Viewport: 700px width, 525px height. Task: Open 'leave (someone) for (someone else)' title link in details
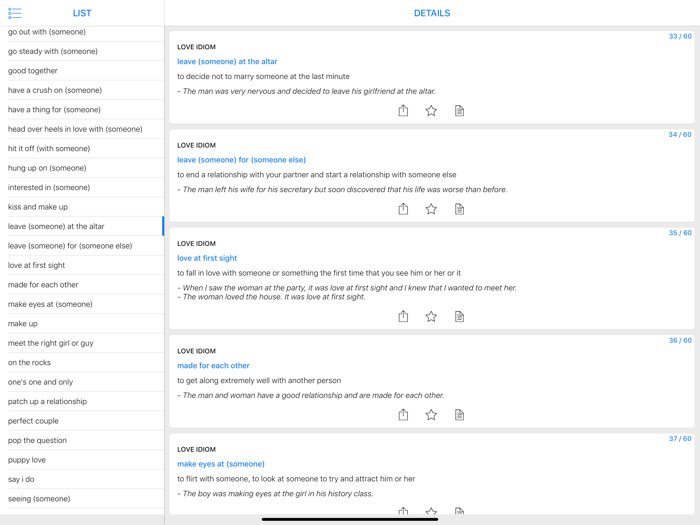[242, 160]
